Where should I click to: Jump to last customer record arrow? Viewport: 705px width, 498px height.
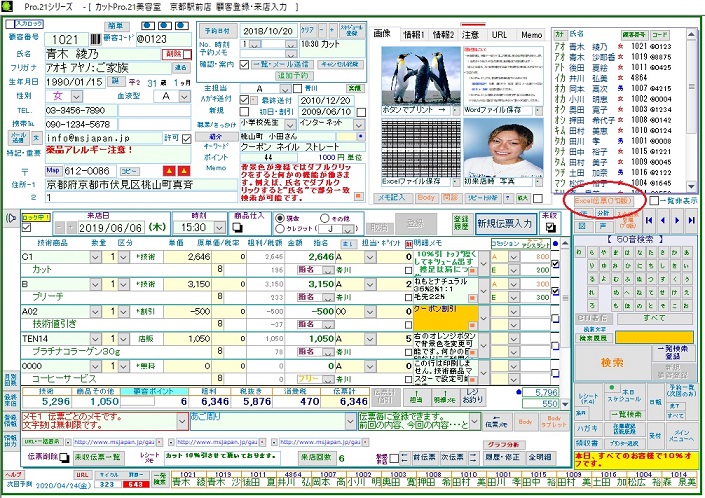pyautogui.click(x=691, y=220)
